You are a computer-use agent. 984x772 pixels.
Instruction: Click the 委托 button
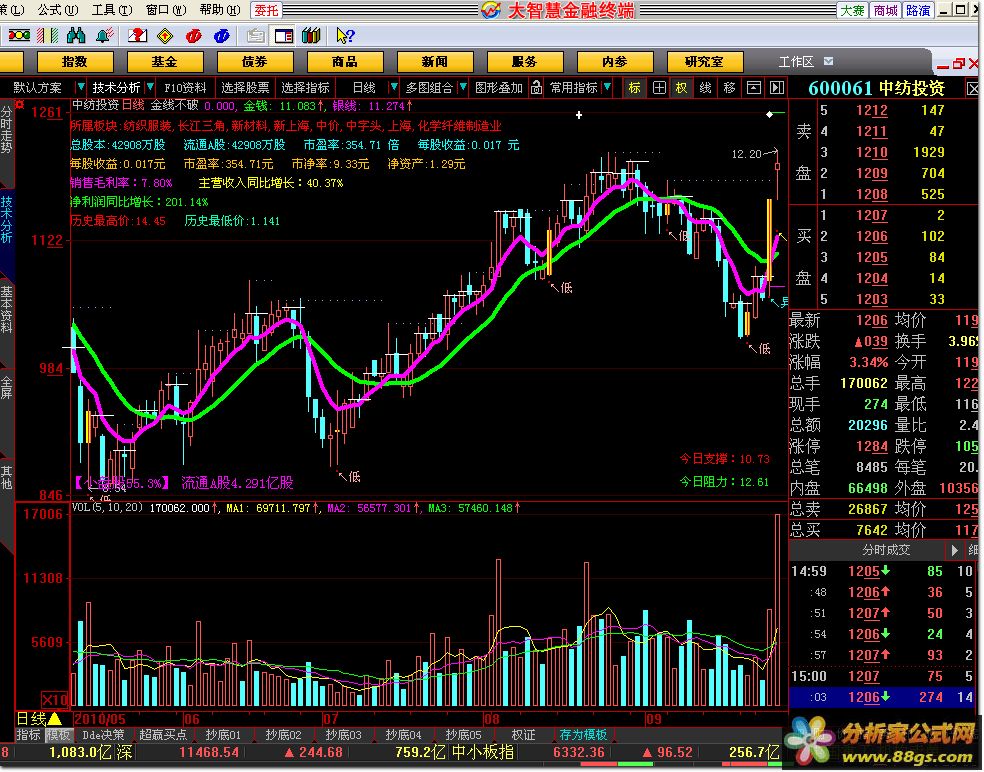(267, 10)
